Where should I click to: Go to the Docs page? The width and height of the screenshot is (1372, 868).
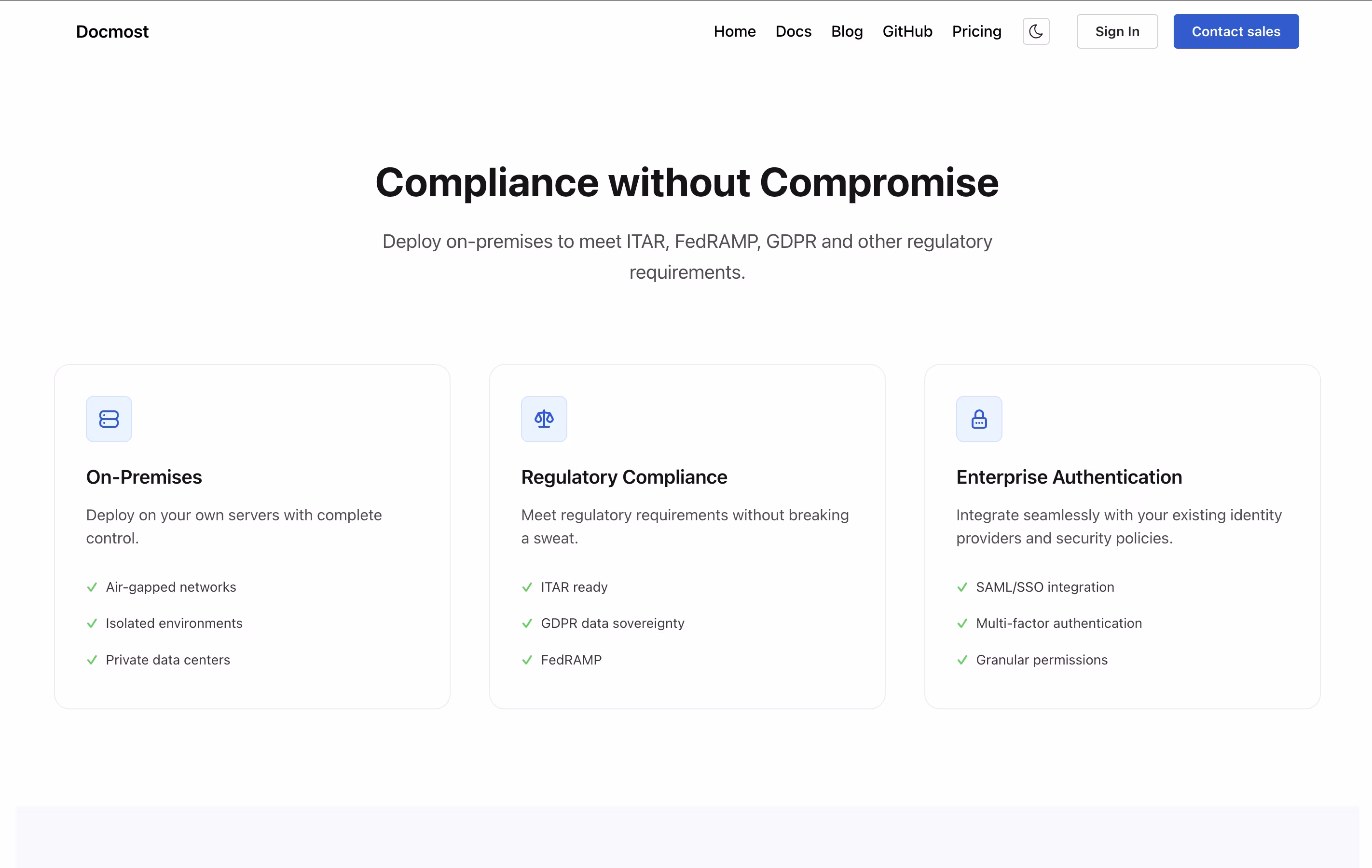pos(793,31)
